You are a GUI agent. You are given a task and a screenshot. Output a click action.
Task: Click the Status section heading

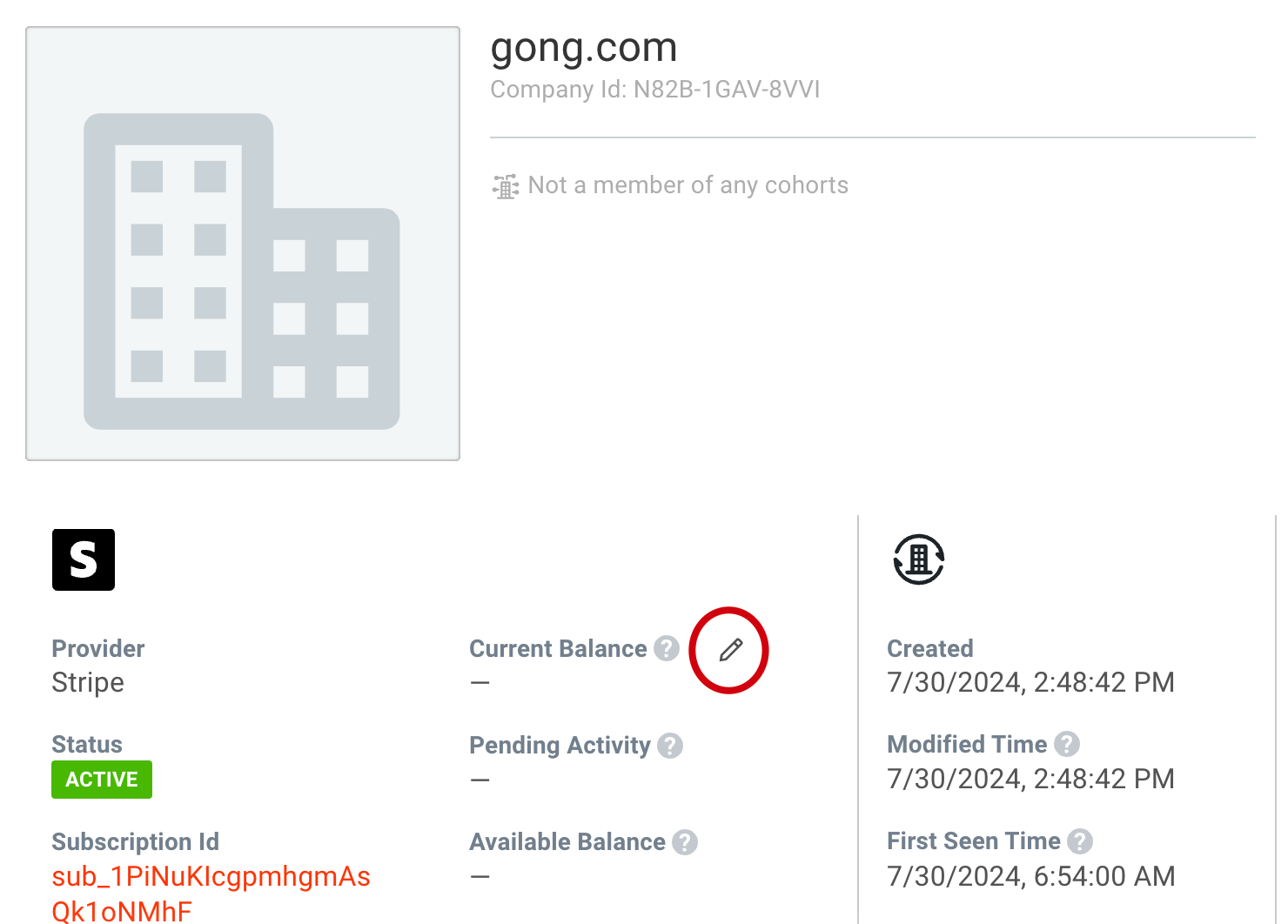[86, 744]
